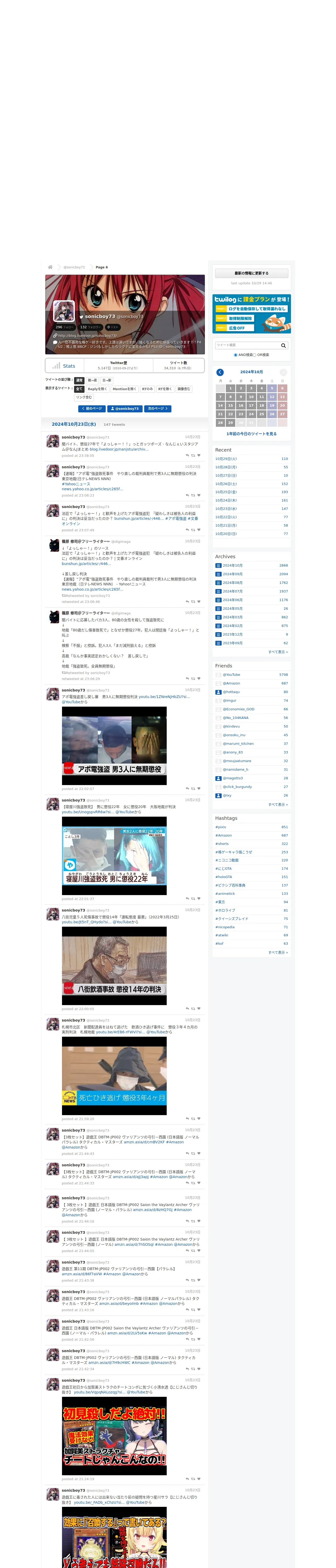Viewport: 336px width, 1568px height.
Task: Click the @lxy friend profile icon
Action: 218,795
